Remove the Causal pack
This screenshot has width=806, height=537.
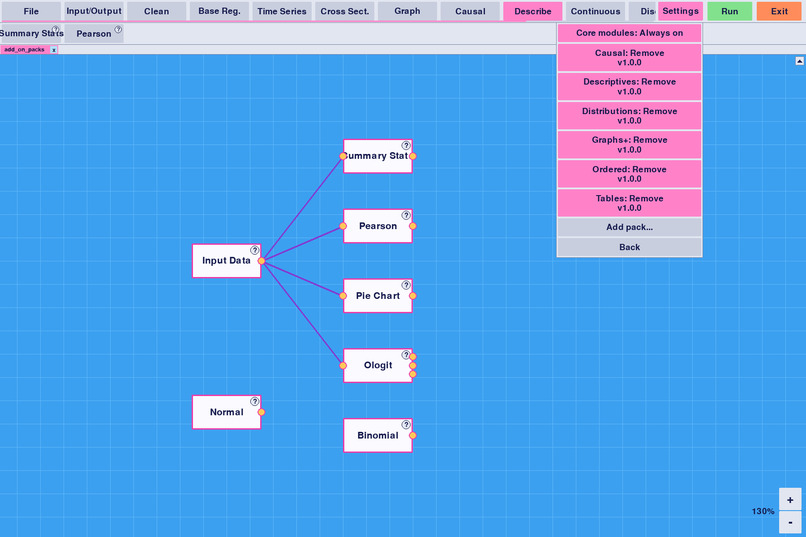(x=629, y=58)
